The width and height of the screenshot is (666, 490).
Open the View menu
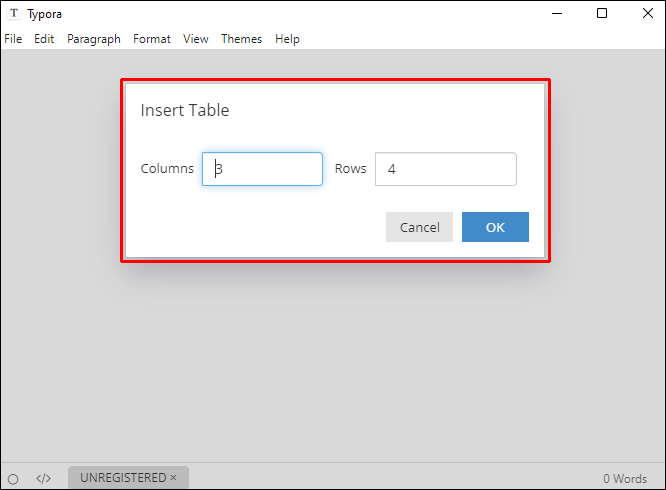point(196,39)
